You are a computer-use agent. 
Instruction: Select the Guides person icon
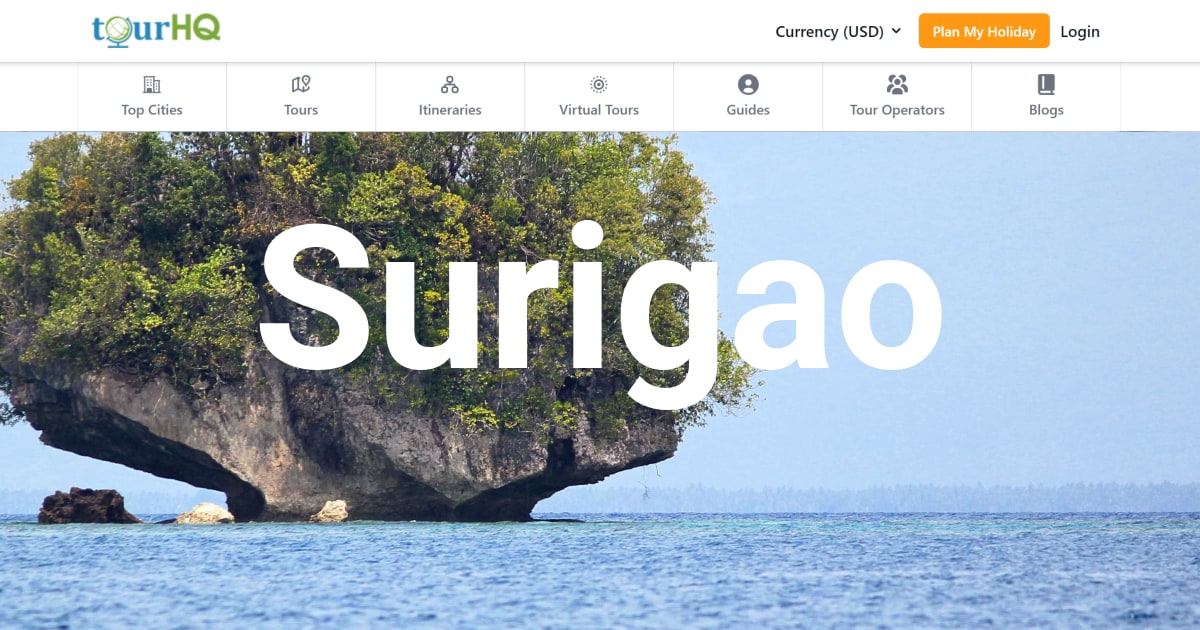coord(747,84)
